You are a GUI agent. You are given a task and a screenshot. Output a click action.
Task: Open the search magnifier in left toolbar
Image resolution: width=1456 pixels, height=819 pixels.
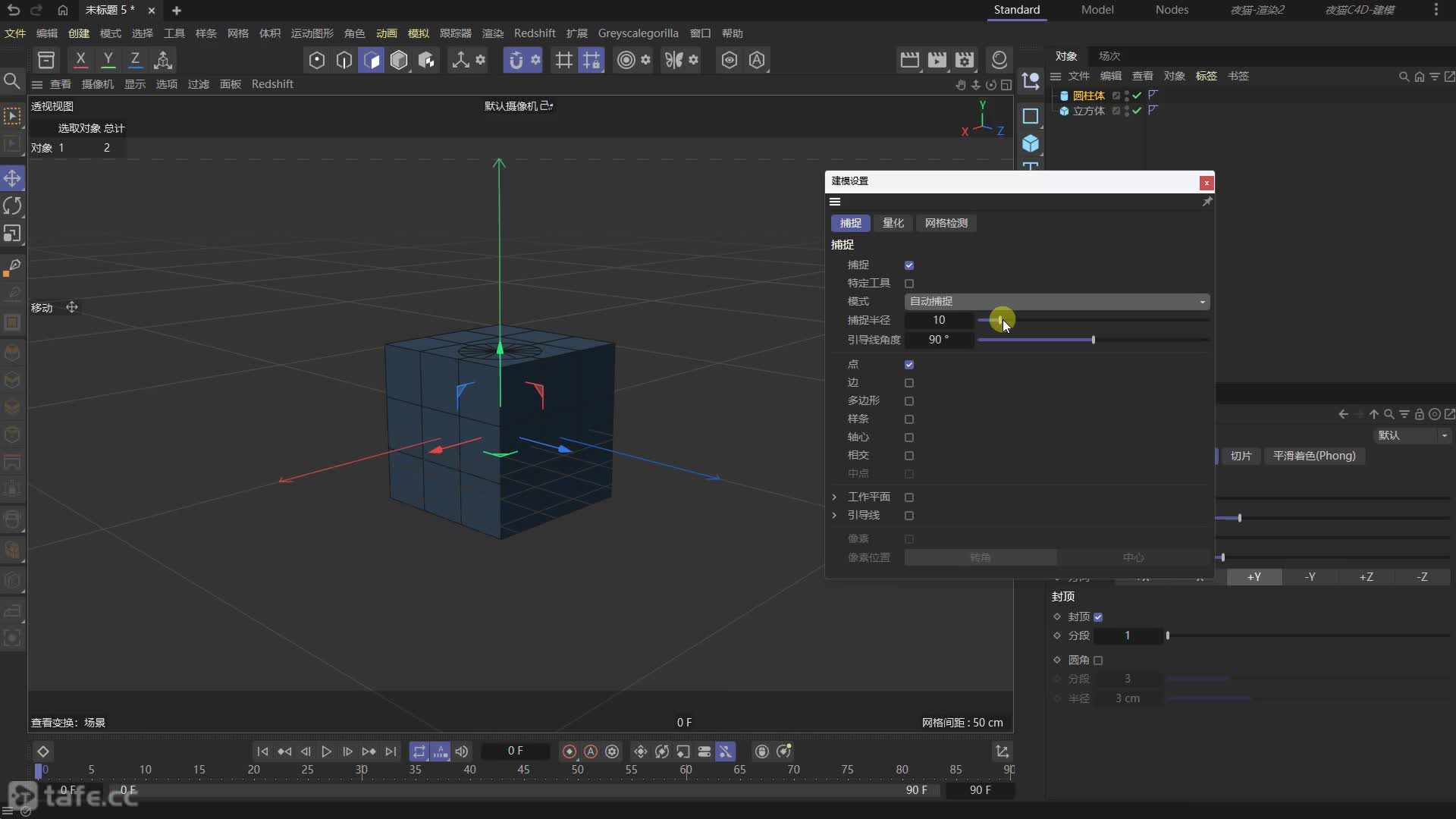click(11, 81)
